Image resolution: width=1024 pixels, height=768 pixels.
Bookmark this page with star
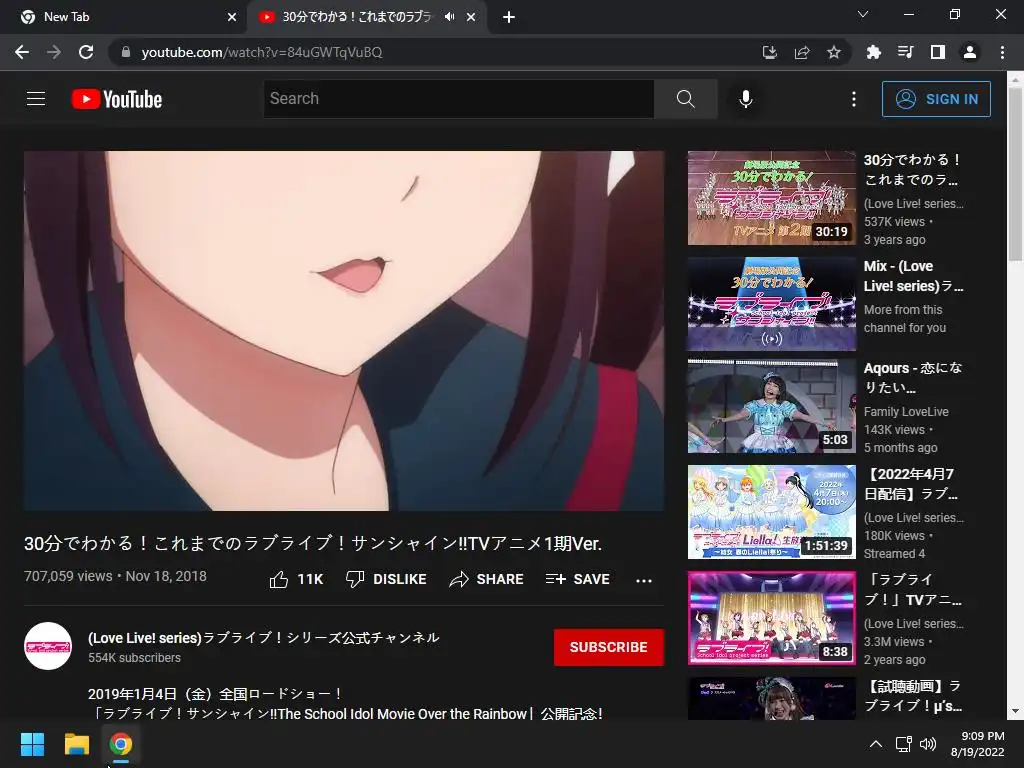[x=834, y=52]
